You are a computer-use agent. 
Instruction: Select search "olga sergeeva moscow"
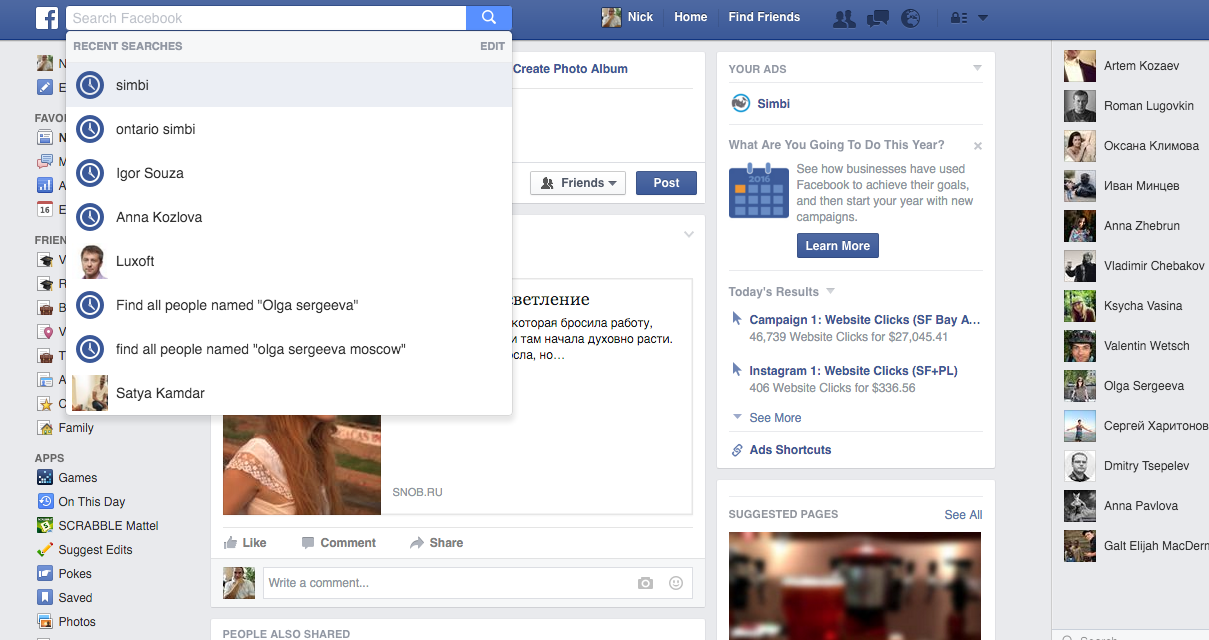pos(289,349)
